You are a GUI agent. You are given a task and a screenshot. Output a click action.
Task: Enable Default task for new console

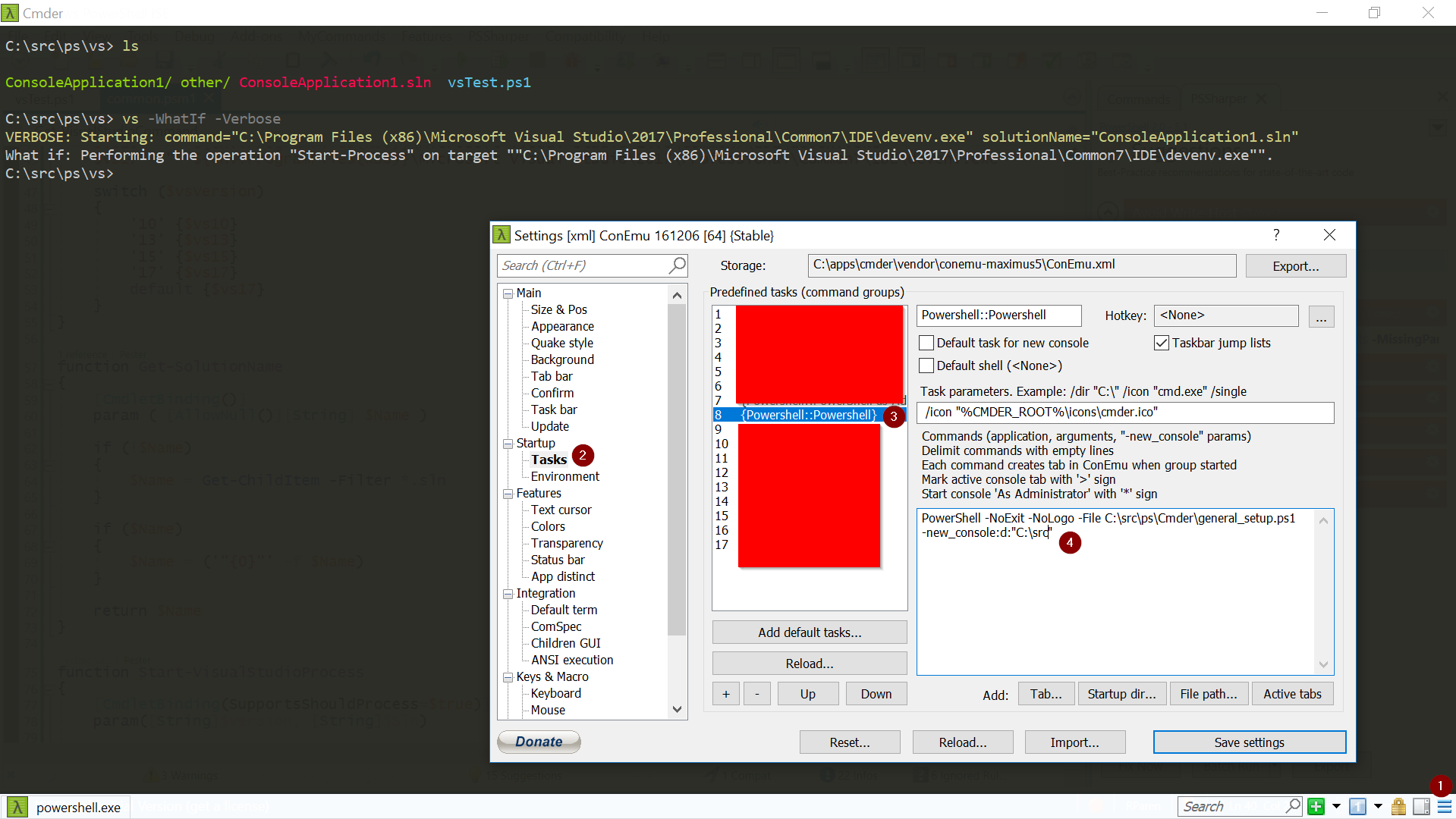pyautogui.click(x=926, y=343)
